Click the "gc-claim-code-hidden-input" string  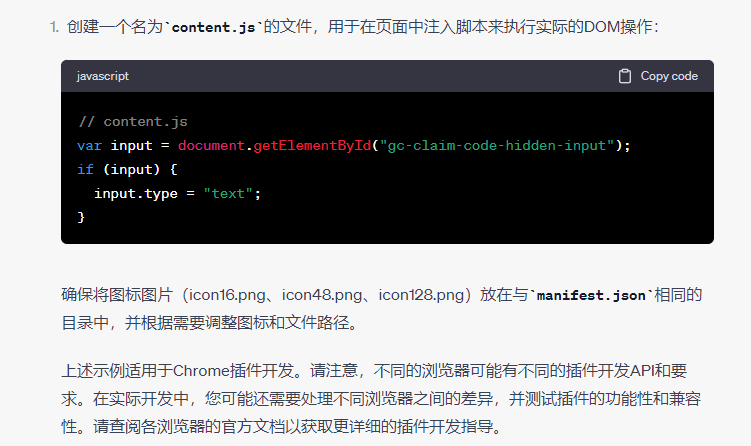(497, 146)
